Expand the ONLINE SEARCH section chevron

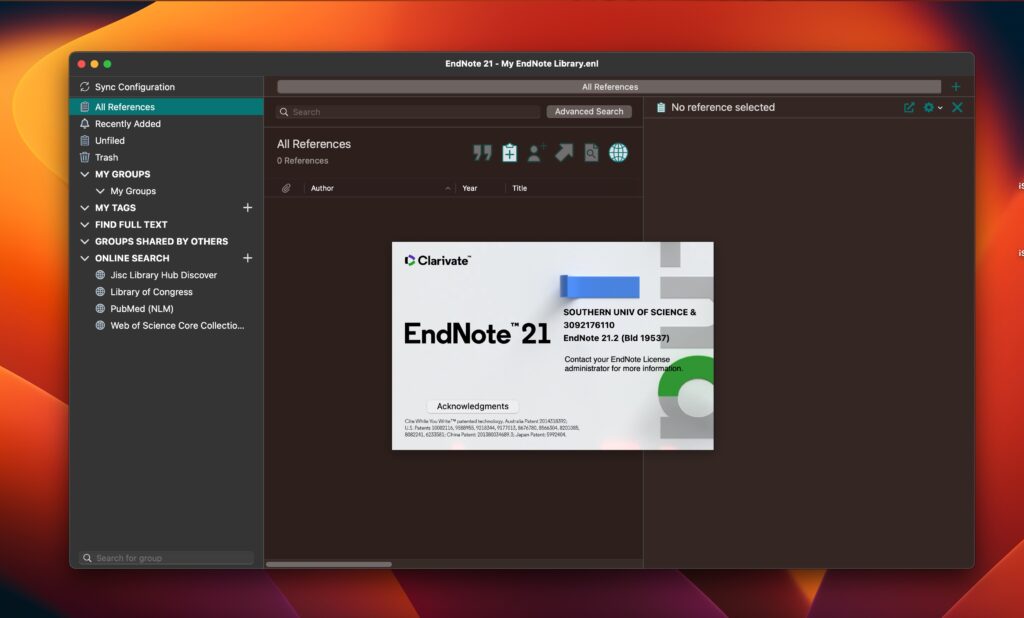tap(86, 258)
